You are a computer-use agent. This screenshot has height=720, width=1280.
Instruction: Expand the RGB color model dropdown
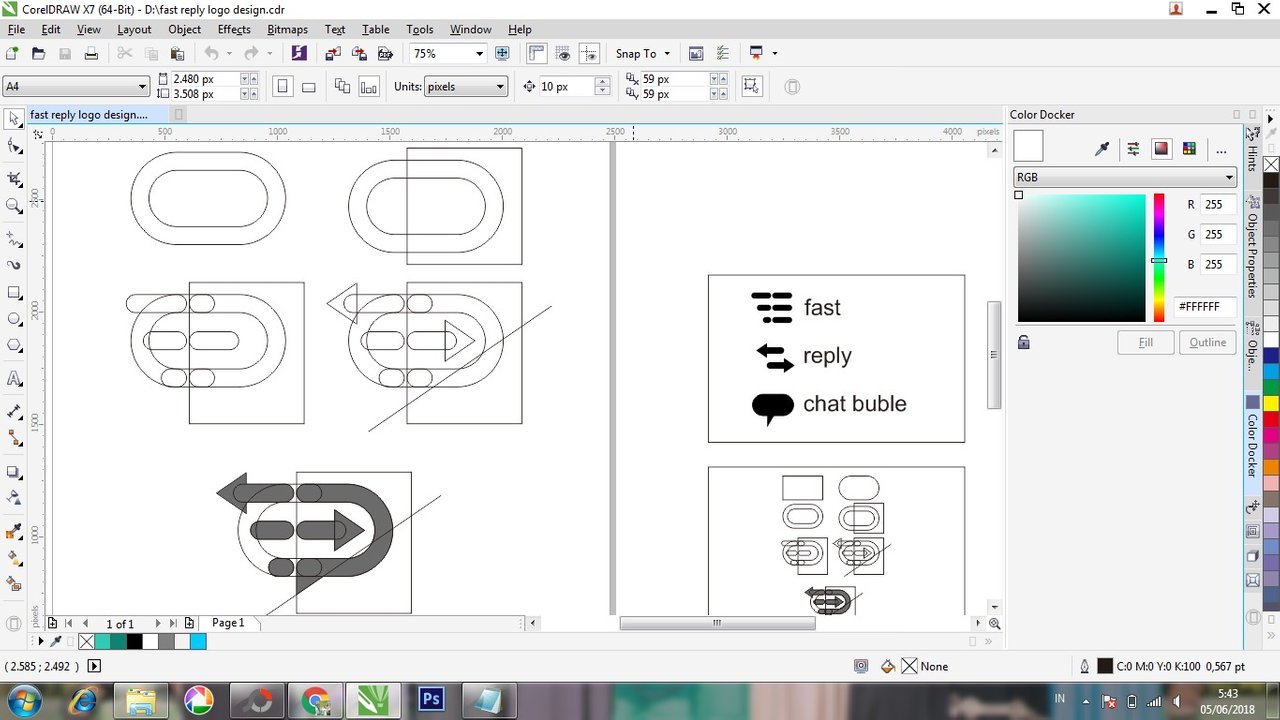[1125, 177]
